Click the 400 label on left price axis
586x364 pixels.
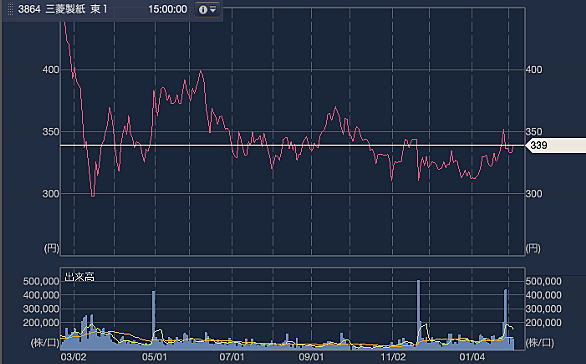[50, 70]
